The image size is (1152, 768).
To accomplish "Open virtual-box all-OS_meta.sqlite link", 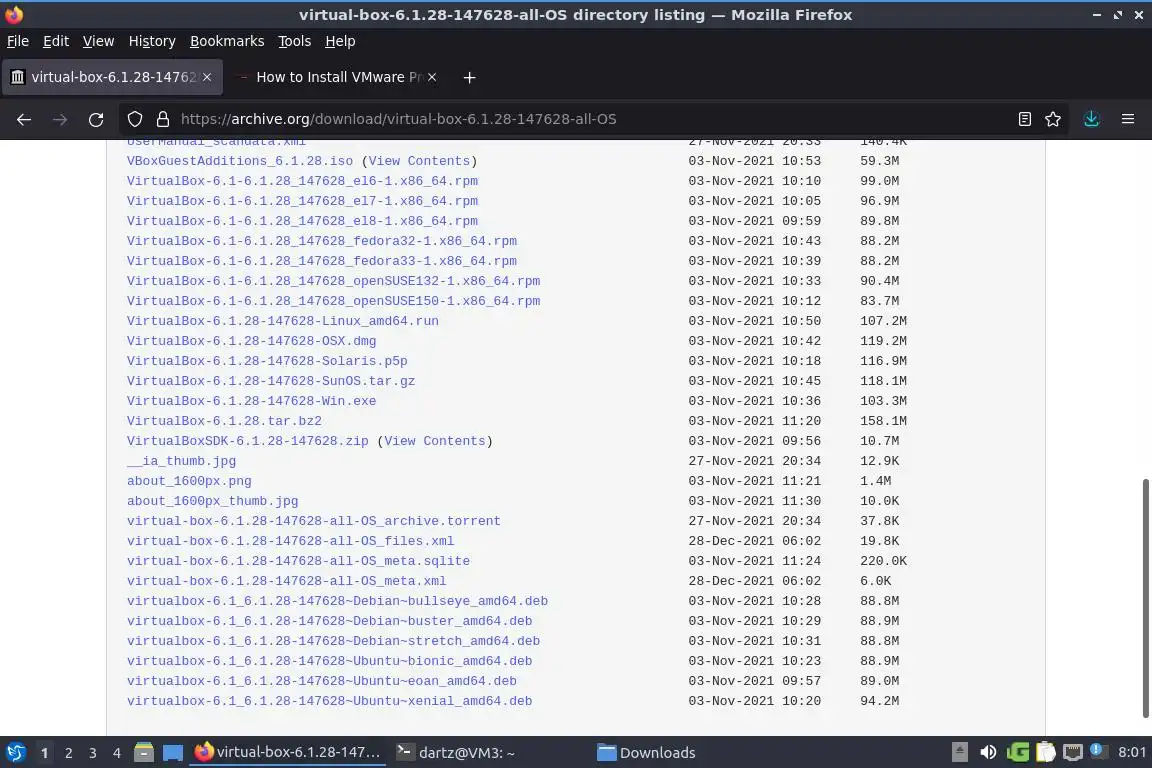I will click(298, 561).
